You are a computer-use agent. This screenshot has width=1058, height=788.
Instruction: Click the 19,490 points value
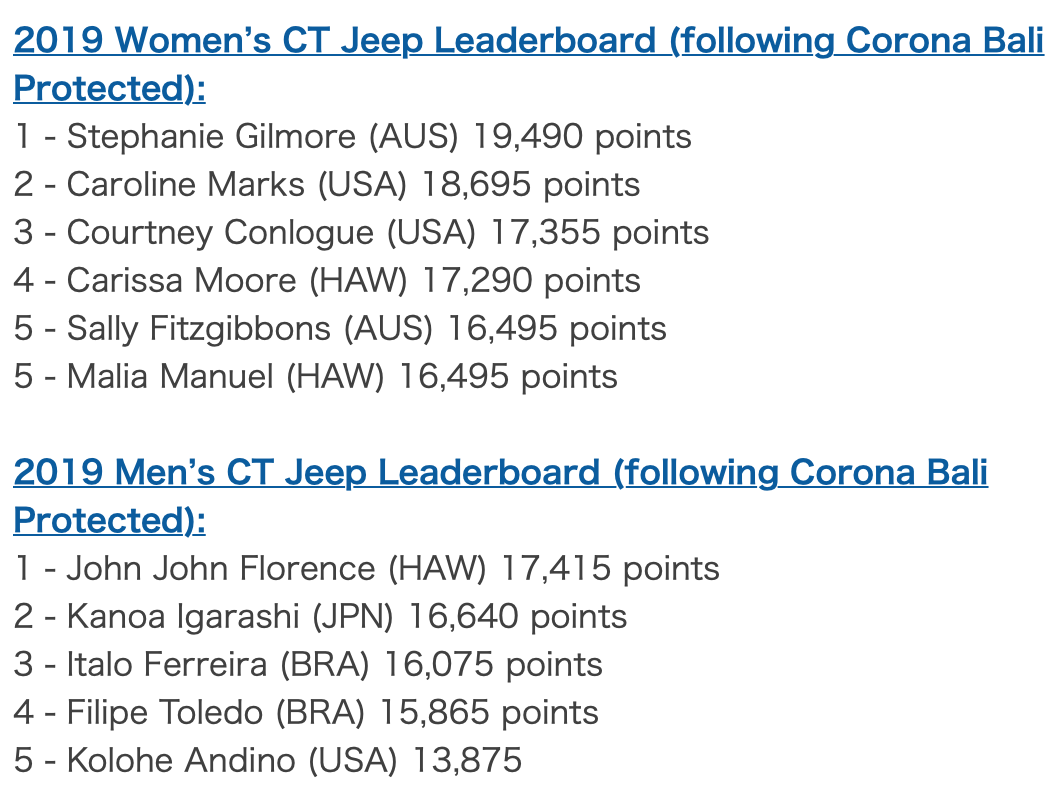click(x=582, y=137)
